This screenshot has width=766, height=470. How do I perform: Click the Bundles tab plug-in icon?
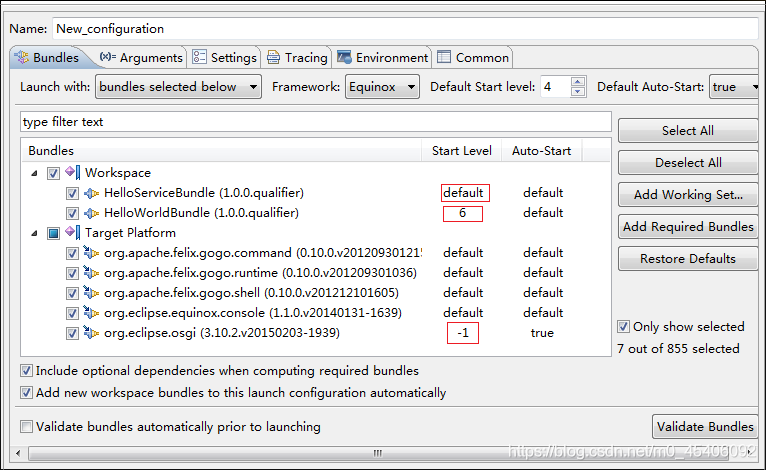pyautogui.click(x=21, y=57)
